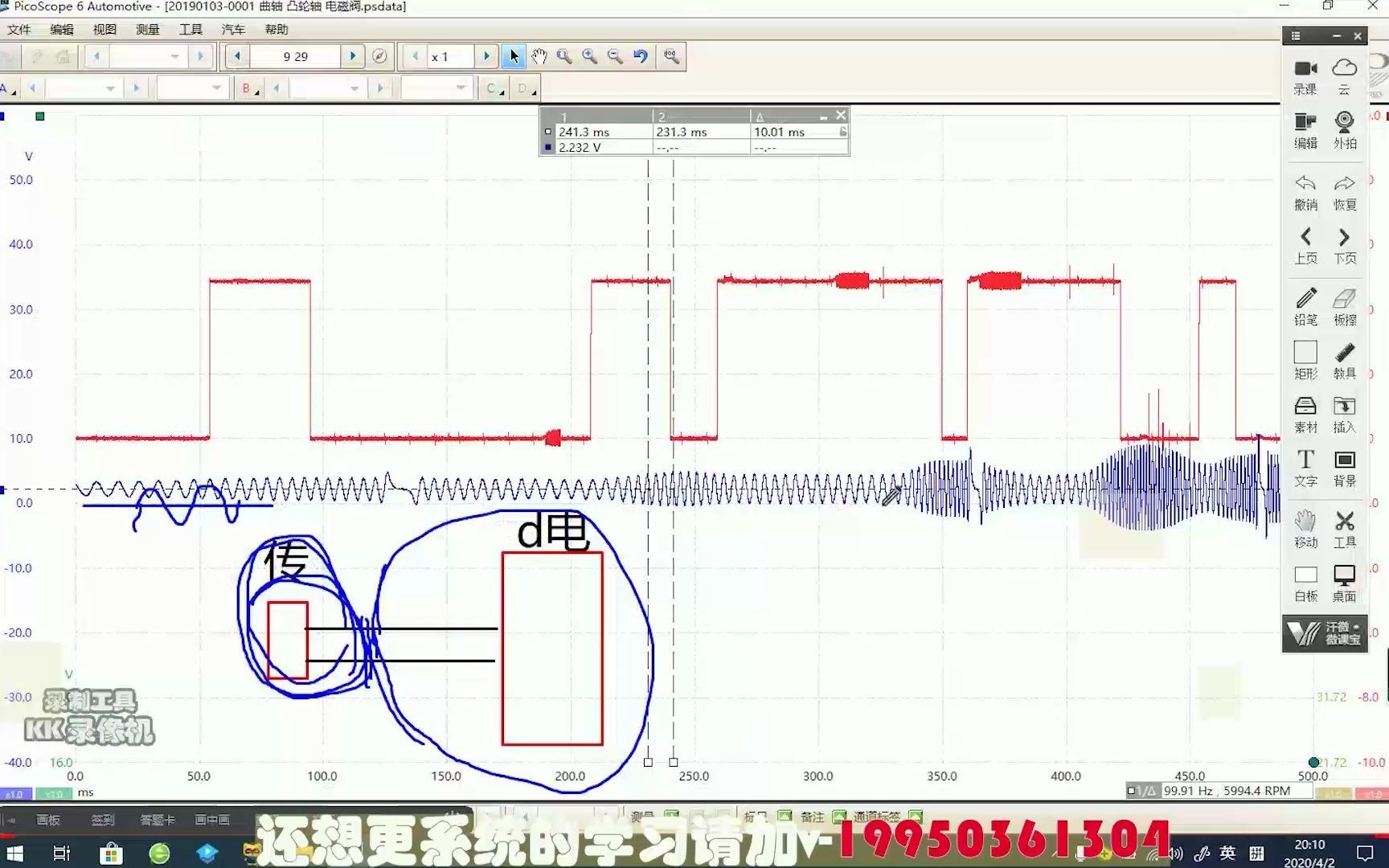
Task: Switch to 白板 whiteboard mode
Action: (x=1305, y=584)
